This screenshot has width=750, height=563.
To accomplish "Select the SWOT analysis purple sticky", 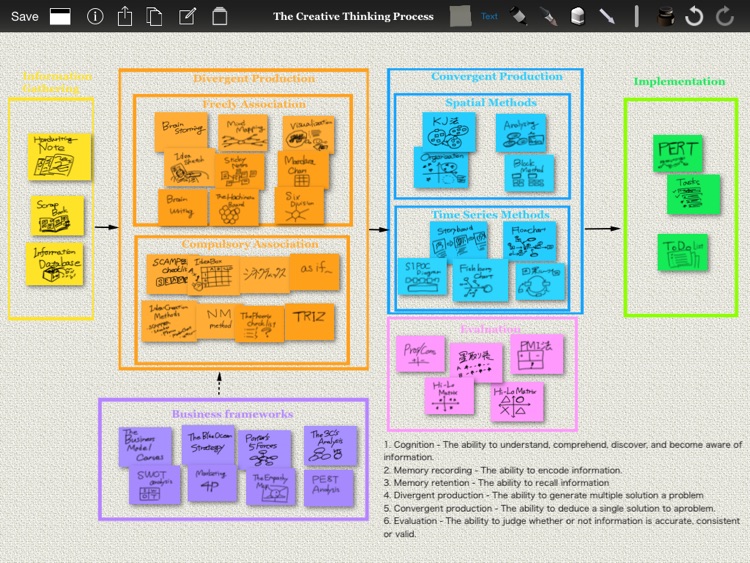I will click(154, 484).
